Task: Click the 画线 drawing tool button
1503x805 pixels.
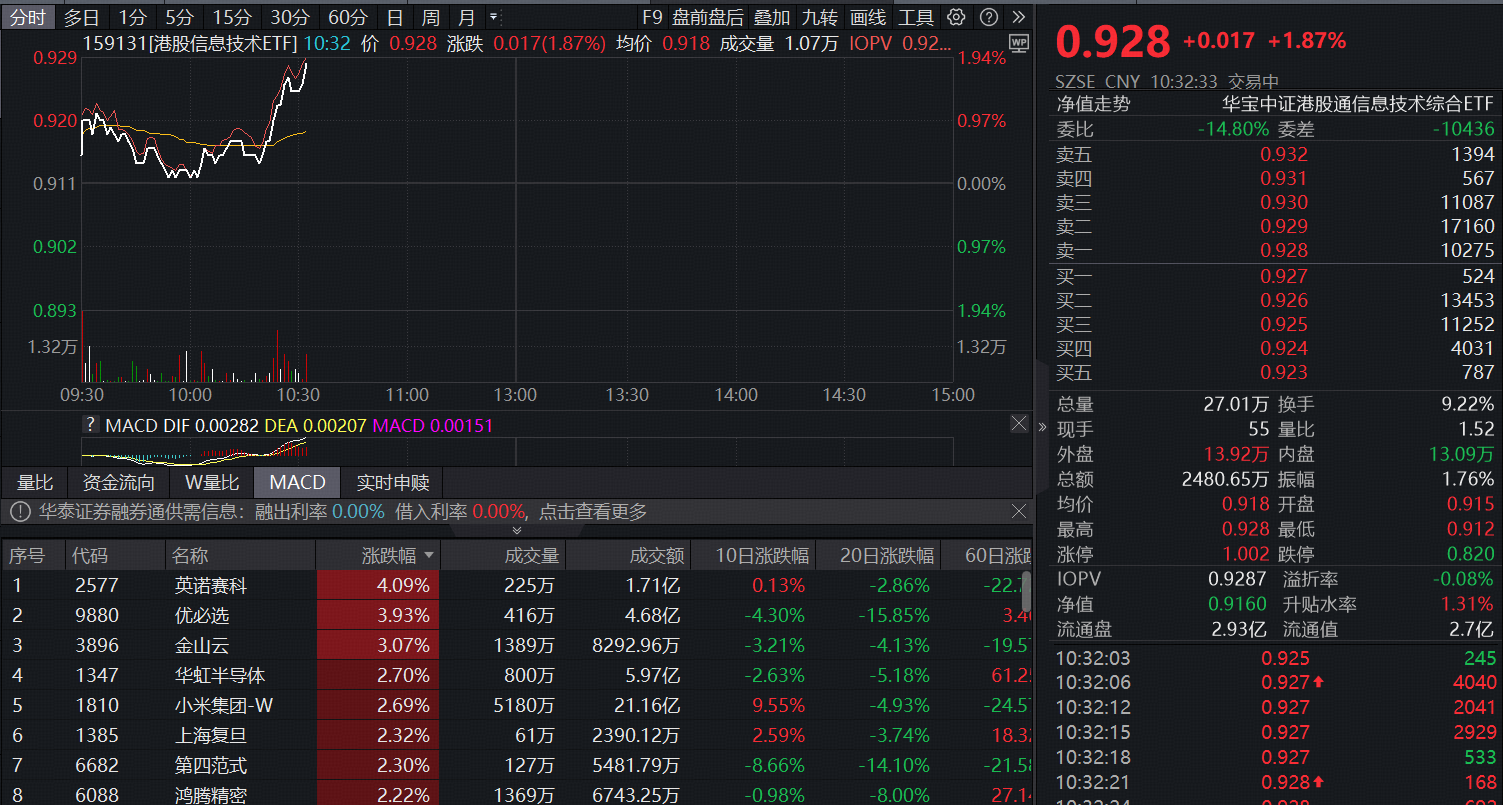Action: pyautogui.click(x=867, y=17)
